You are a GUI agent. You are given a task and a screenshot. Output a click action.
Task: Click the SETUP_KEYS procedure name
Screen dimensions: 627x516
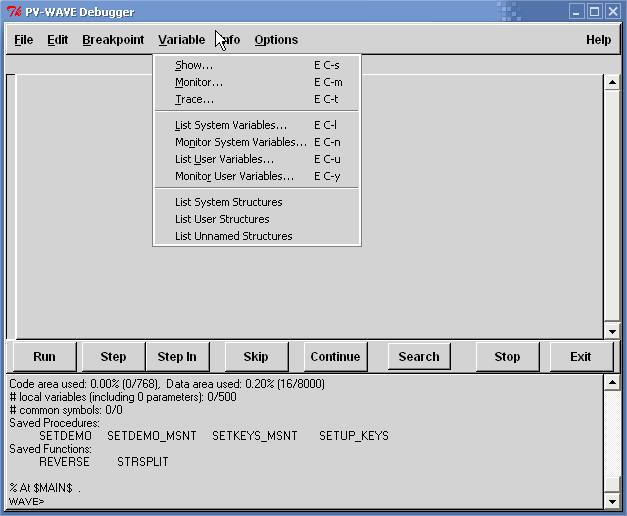pos(353,436)
